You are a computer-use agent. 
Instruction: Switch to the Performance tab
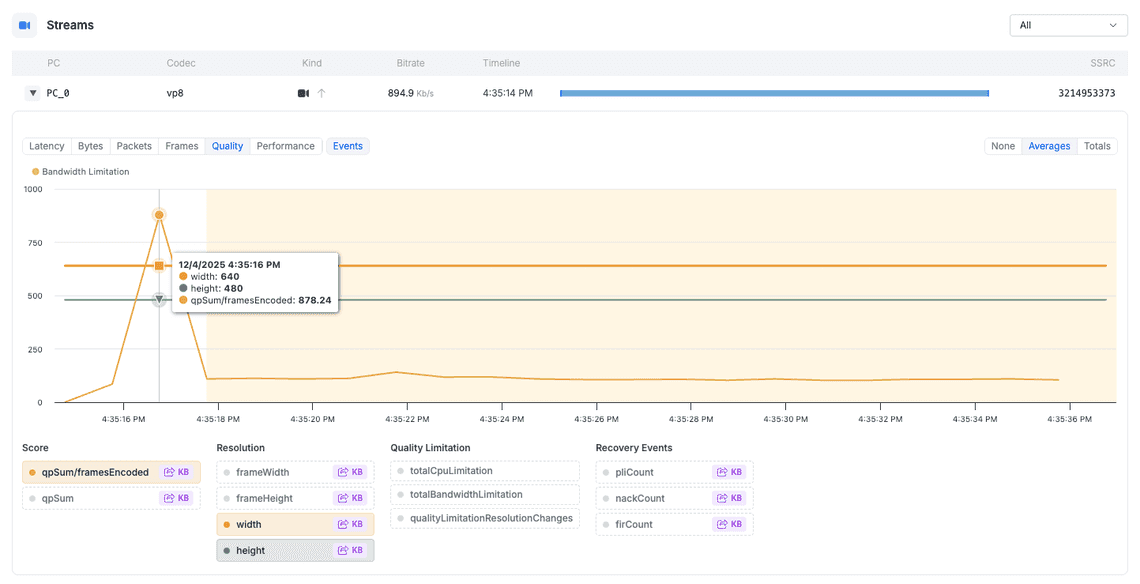coord(285,146)
